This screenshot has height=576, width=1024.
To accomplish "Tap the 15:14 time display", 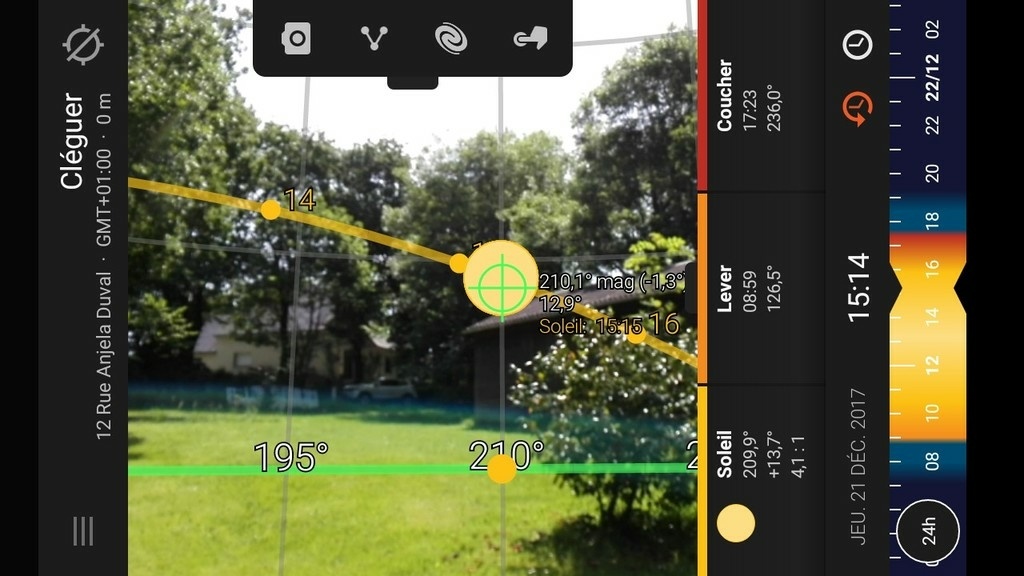I will coord(858,288).
